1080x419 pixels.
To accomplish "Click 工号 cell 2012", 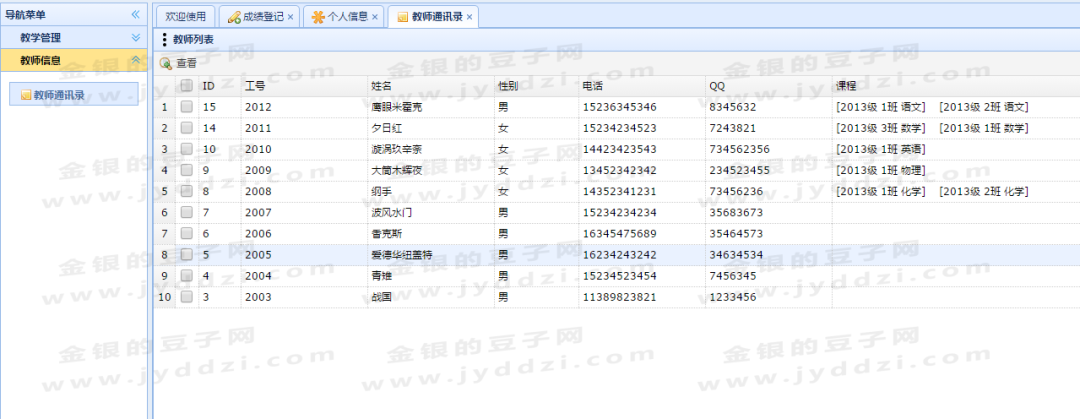I will point(258,107).
